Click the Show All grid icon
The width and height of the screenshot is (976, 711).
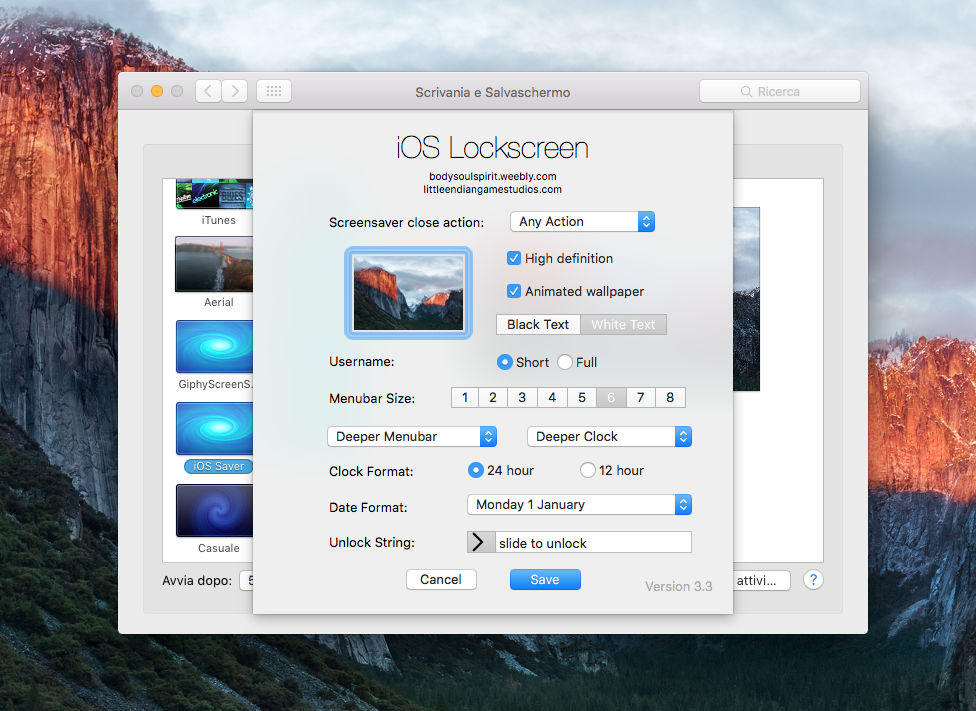coord(273,90)
